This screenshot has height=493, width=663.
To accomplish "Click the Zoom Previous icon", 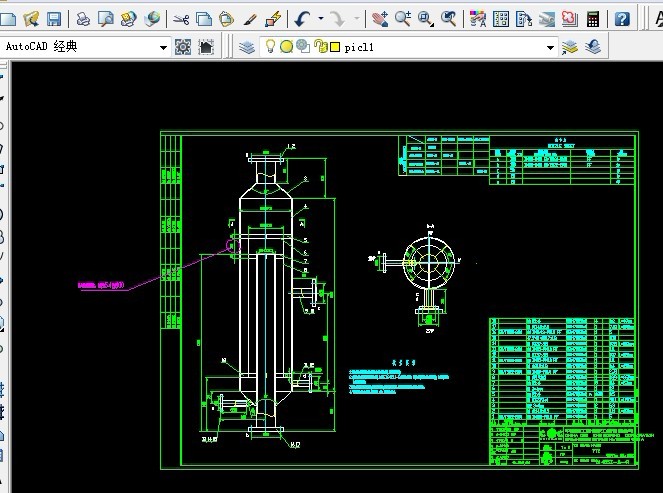I will (448, 19).
